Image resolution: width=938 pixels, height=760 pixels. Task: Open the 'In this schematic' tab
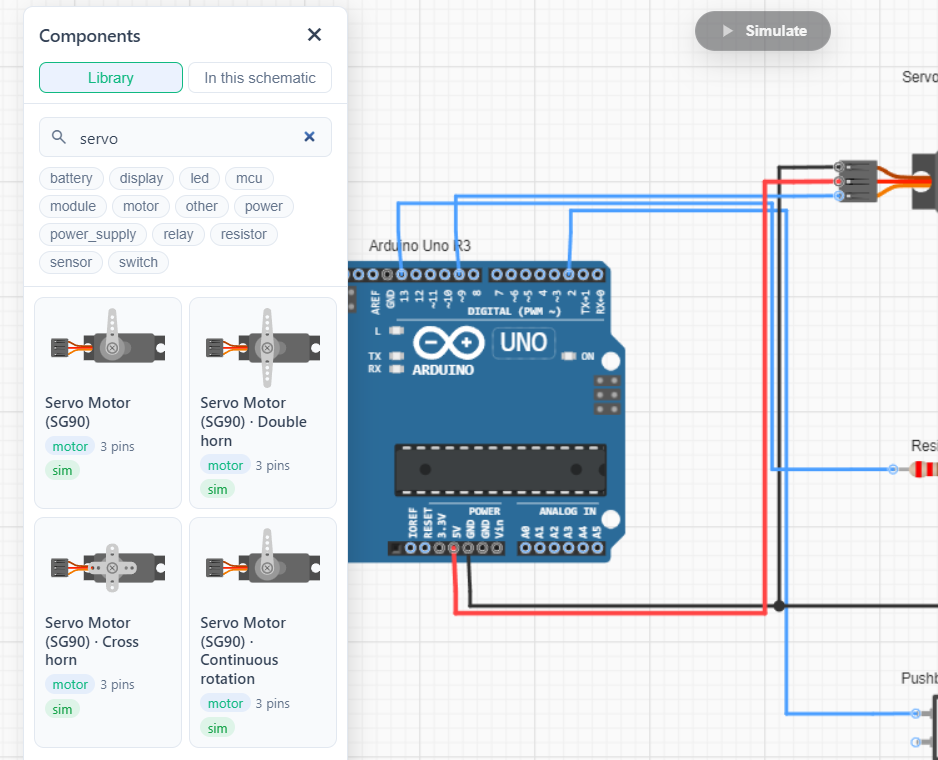tap(260, 78)
